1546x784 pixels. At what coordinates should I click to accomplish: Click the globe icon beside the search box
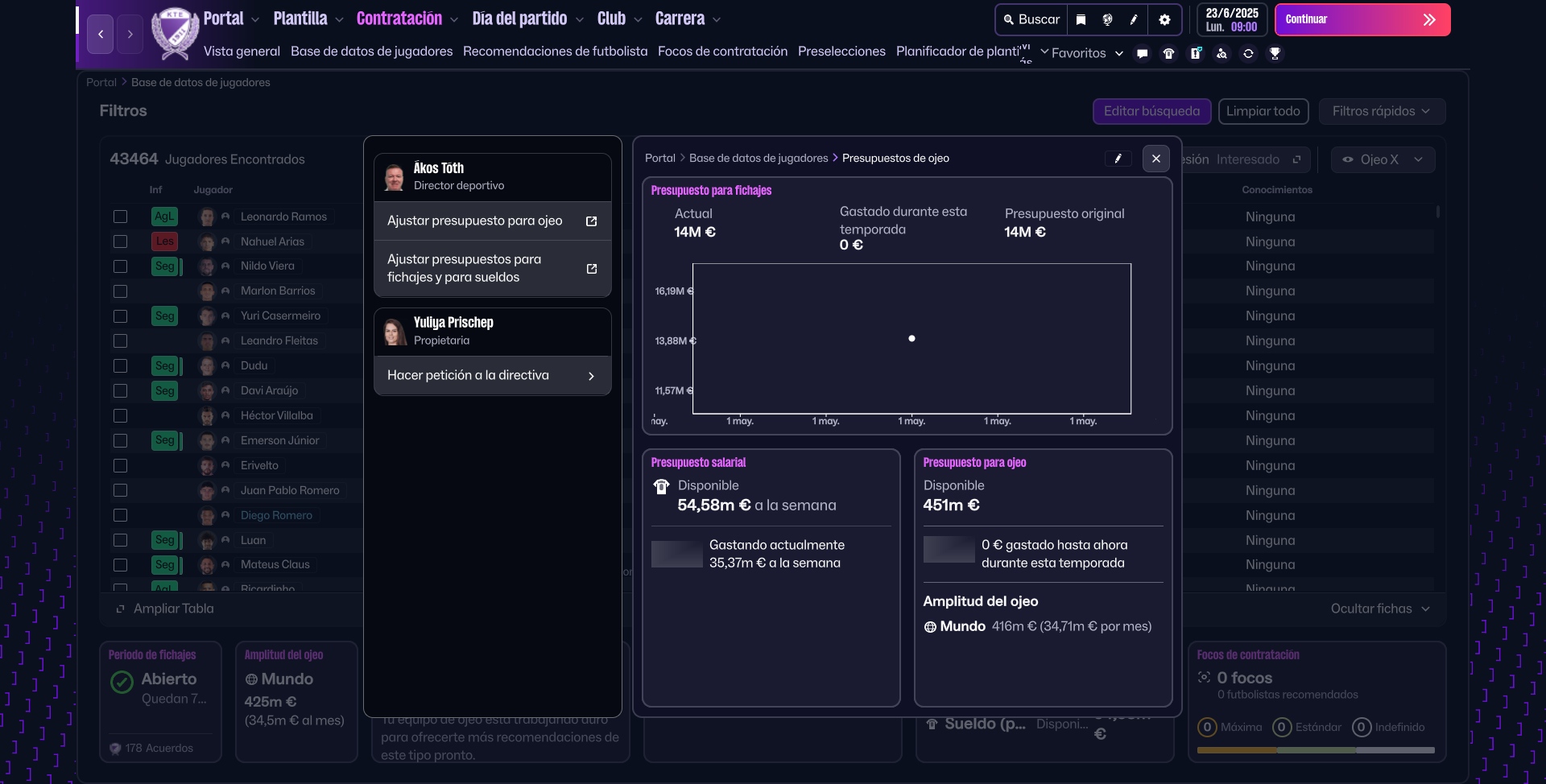tap(1107, 19)
